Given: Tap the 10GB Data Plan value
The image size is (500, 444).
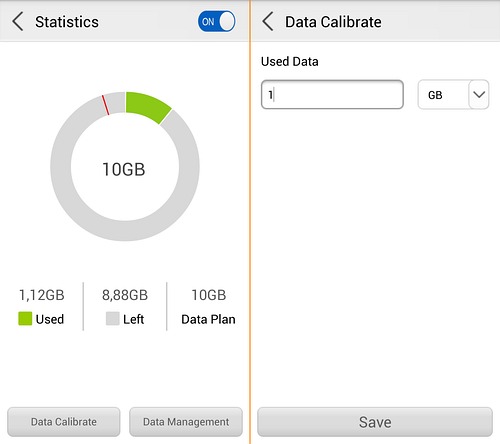Looking at the screenshot, I should pyautogui.click(x=209, y=295).
